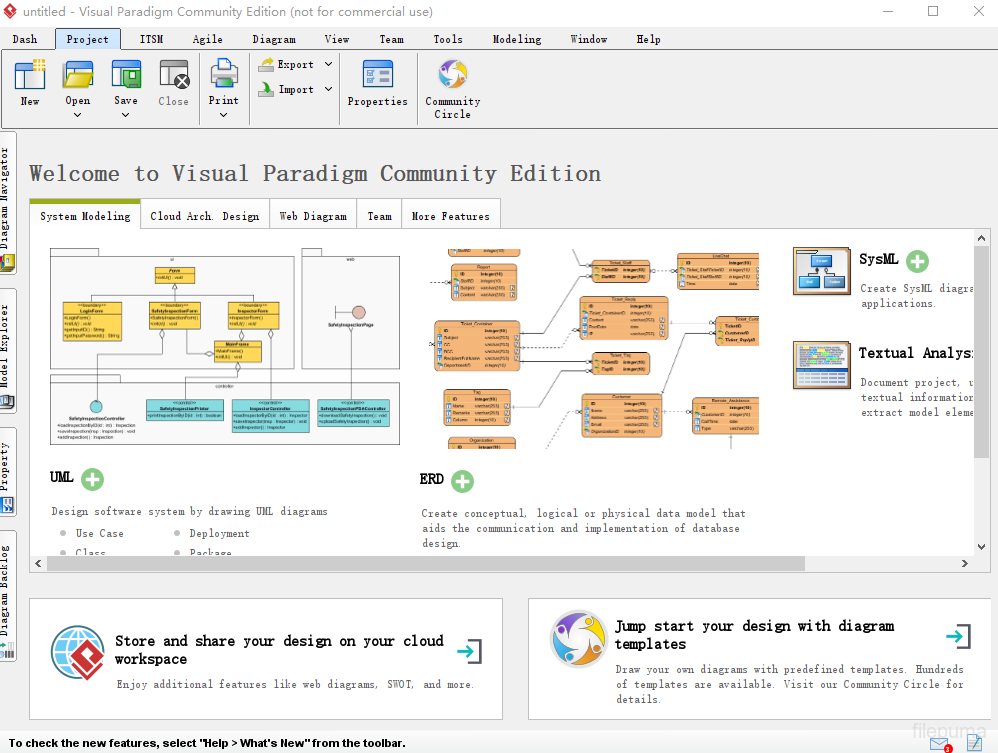Click the green plus beside UML
Viewport: 998px width, 753px height.
point(92,479)
